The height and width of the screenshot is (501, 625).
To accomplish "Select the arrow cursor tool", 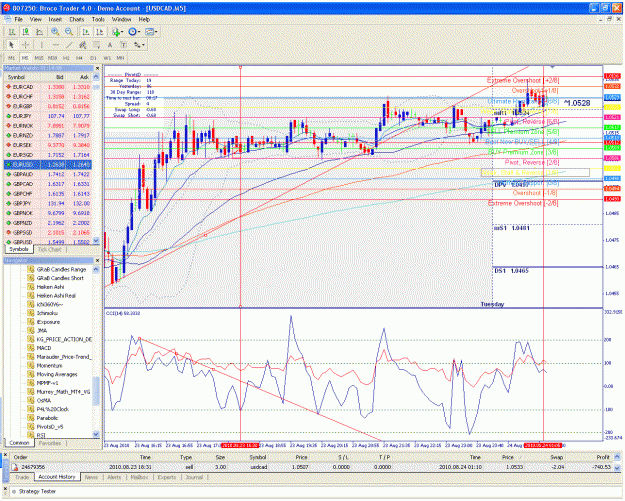I will (11, 45).
